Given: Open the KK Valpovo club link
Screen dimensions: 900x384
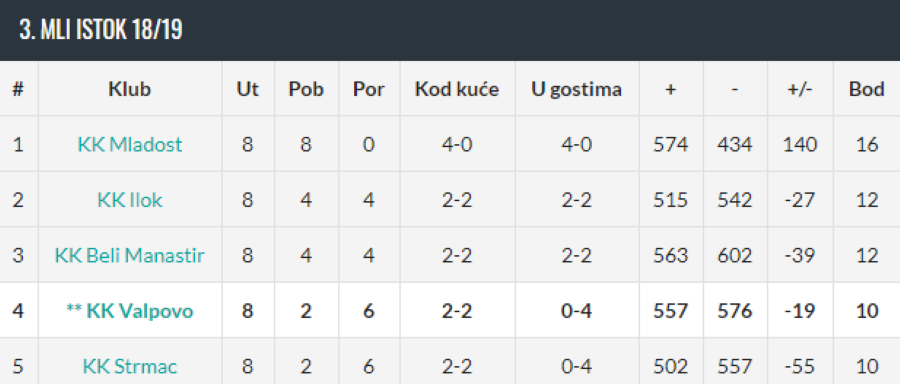Looking at the screenshot, I should coord(140,311).
